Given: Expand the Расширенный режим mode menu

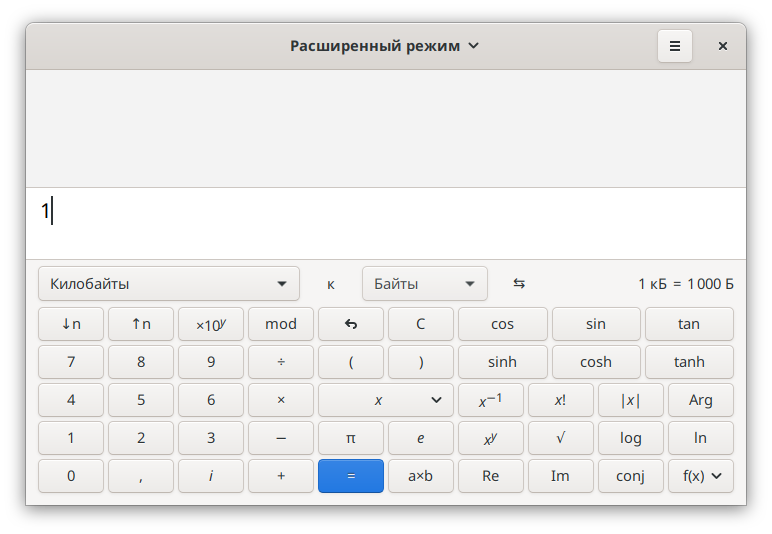Looking at the screenshot, I should [385, 46].
